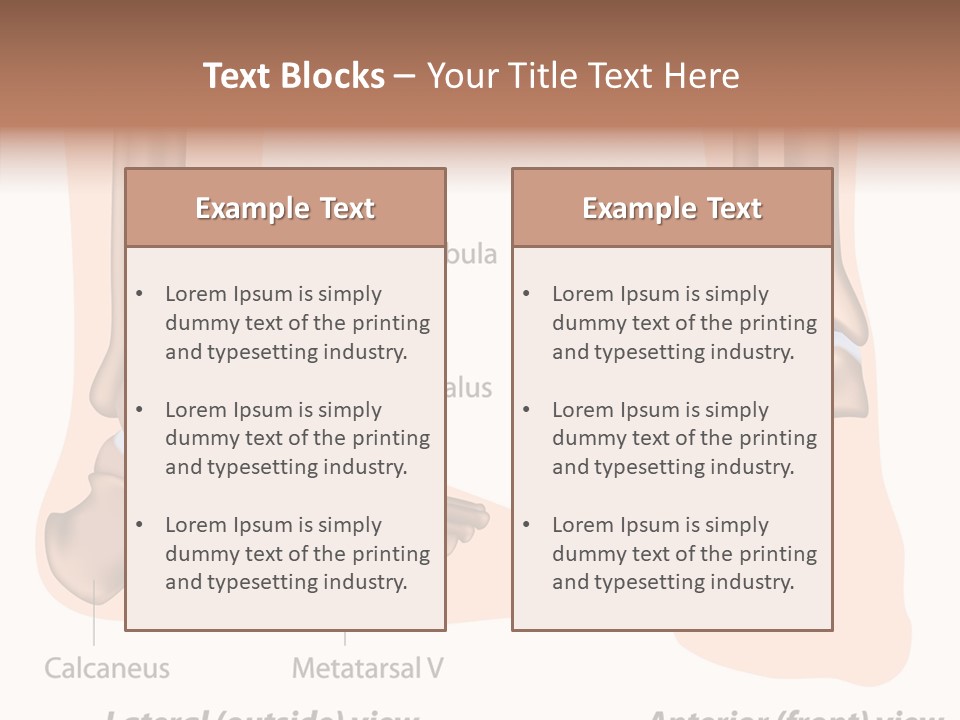Click first bullet in right text block

684,323
